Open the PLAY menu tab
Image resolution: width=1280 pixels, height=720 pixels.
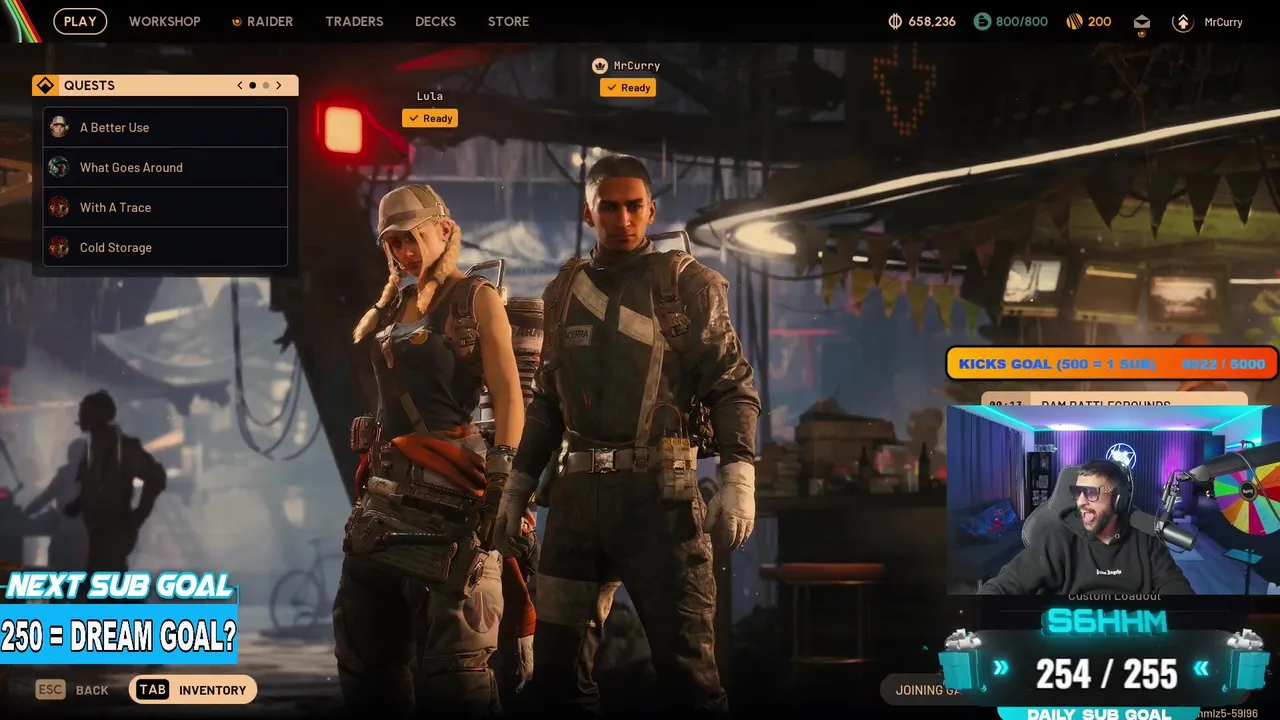80,21
